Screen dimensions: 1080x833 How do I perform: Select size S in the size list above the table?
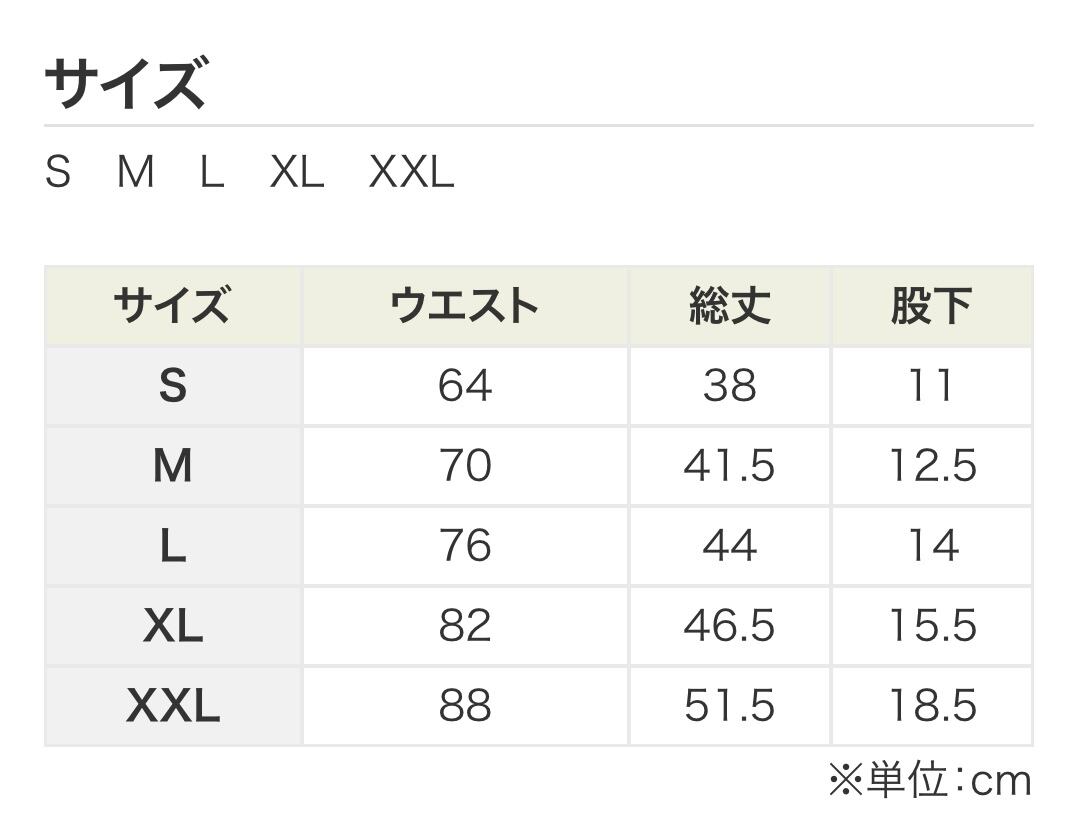58,173
